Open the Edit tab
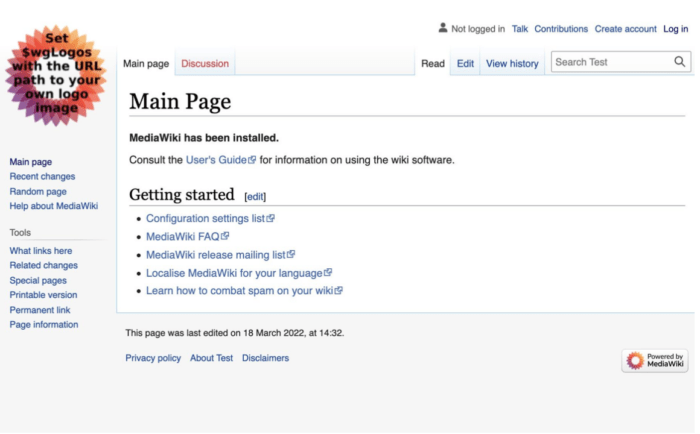 click(465, 63)
